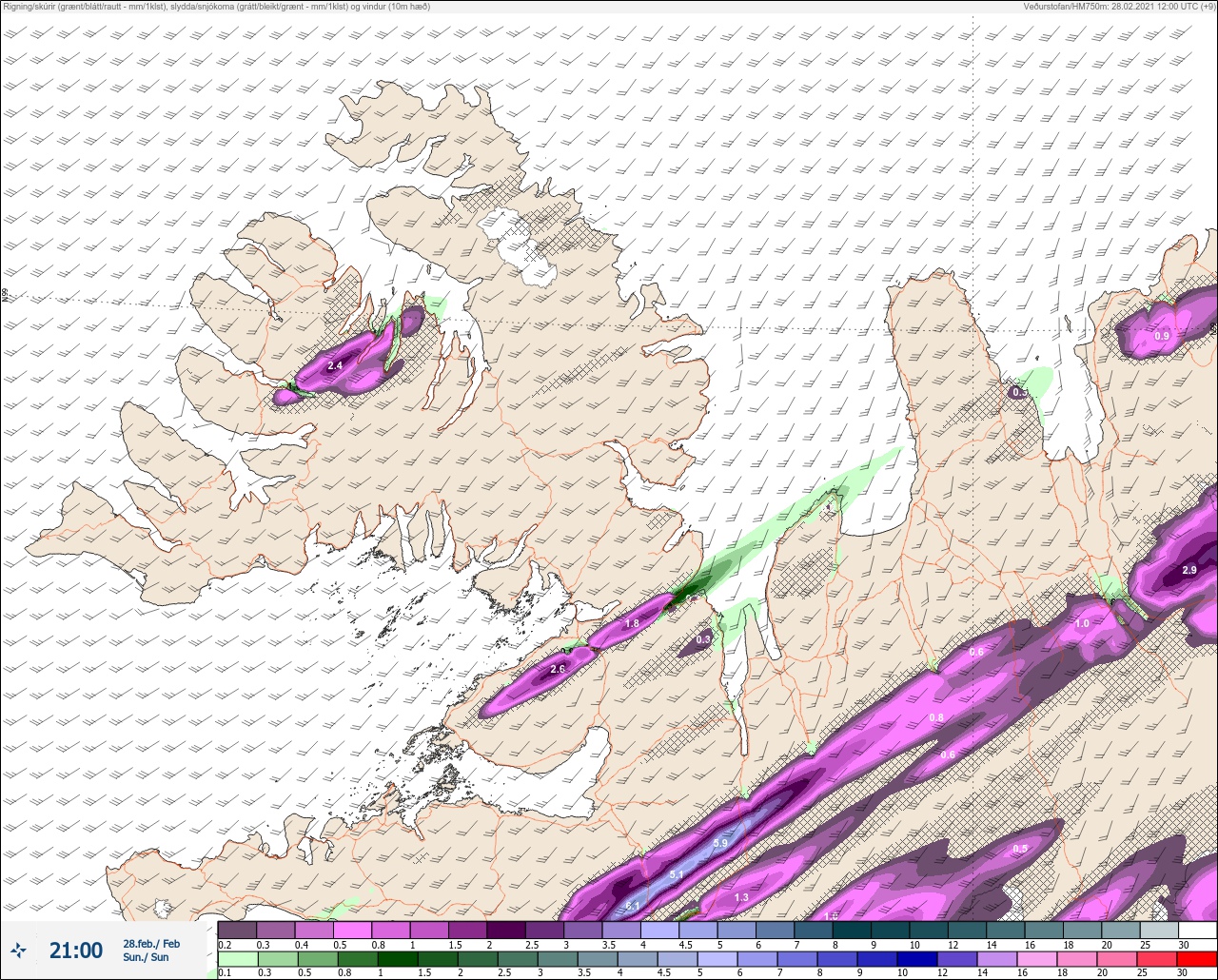Viewport: 1218px width, 980px height.
Task: Click the Veðurstofan star logo icon
Action: pyautogui.click(x=18, y=950)
